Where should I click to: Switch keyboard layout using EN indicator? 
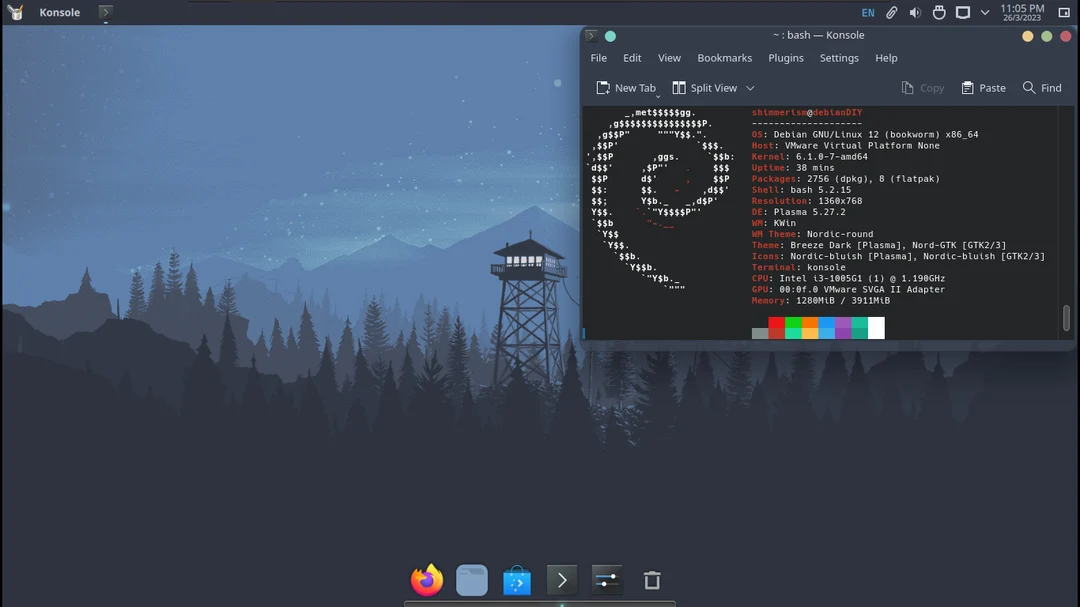868,12
